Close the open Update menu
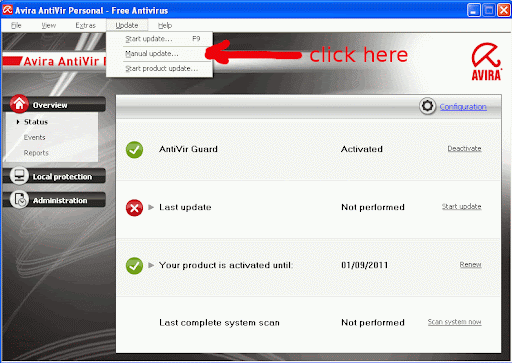This screenshot has width=512, height=363. [x=127, y=25]
